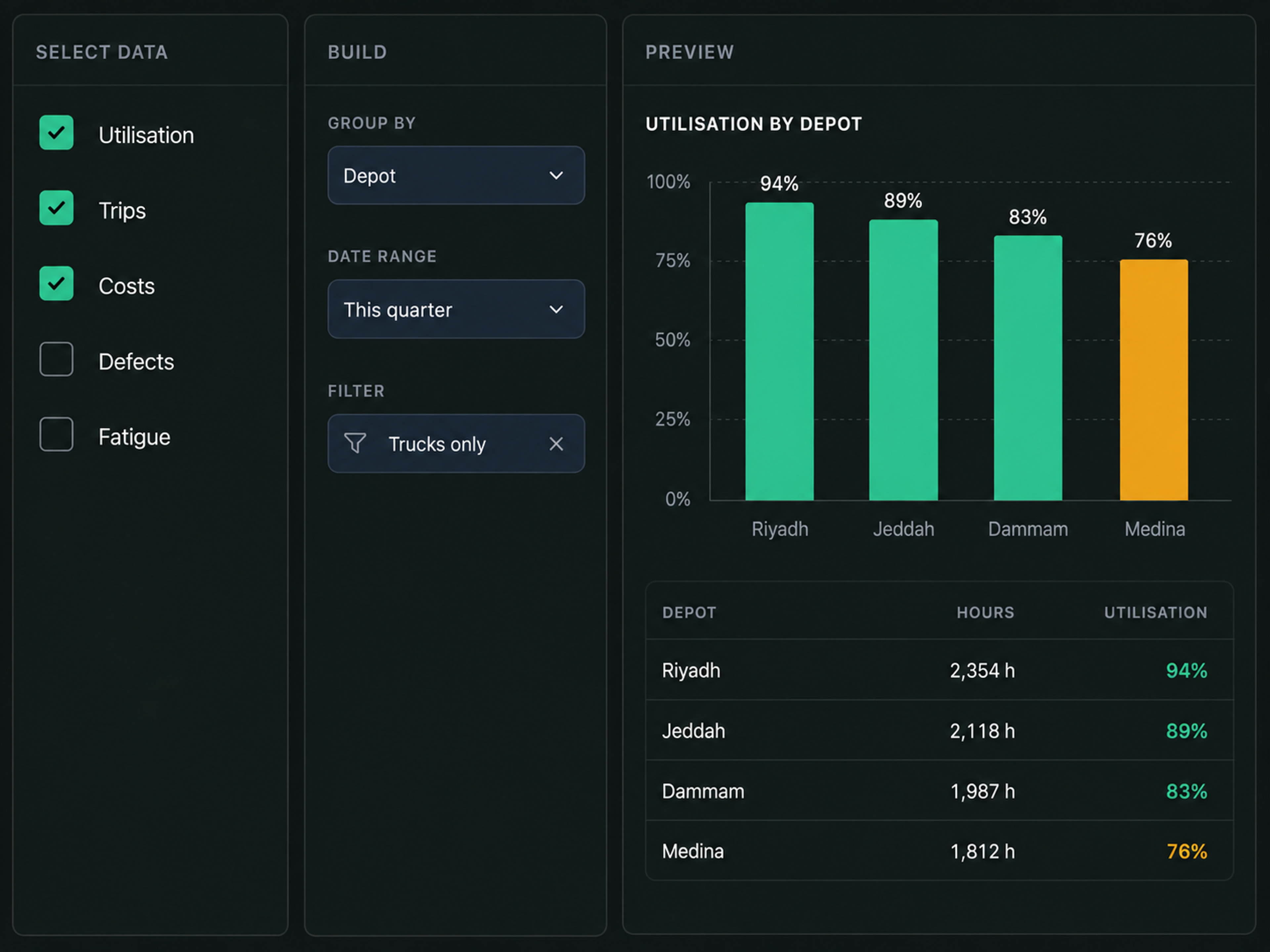The width and height of the screenshot is (1270, 952).
Task: Click the 2,354 h hours value
Action: tap(982, 671)
